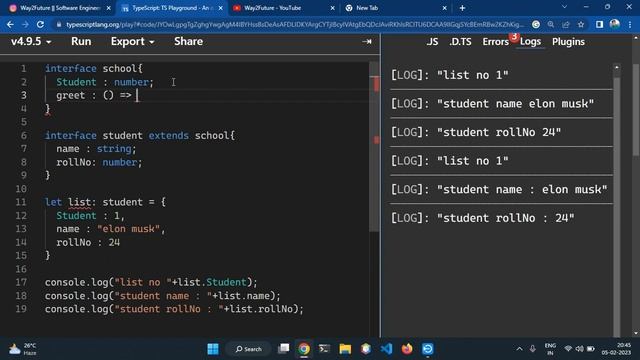640x360 pixels.
Task: Click line number 19 in the gutter
Action: tap(21, 309)
